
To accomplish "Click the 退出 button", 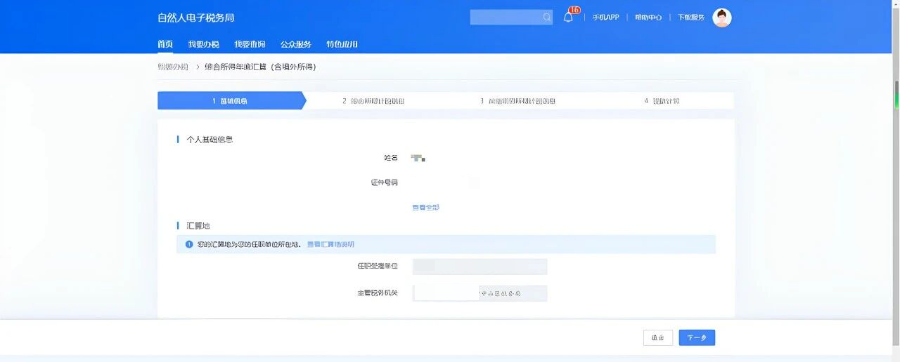I will click(658, 338).
